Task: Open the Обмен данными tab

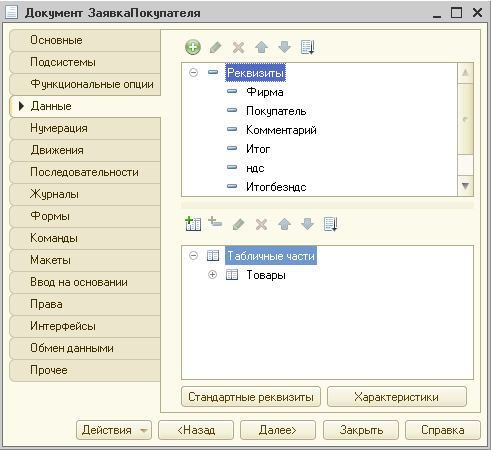Action: pyautogui.click(x=85, y=348)
